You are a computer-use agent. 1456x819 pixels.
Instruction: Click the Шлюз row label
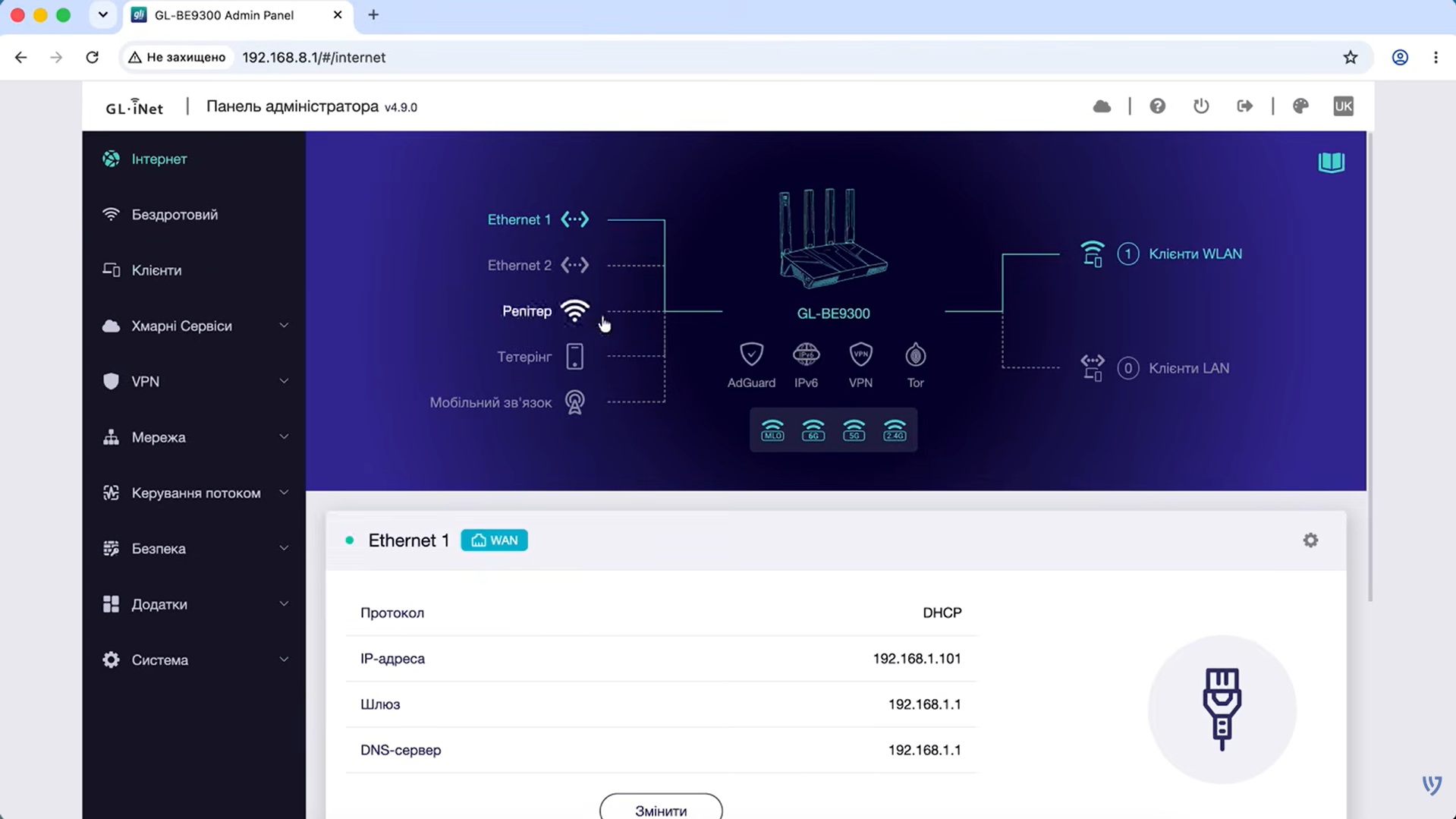coord(380,704)
